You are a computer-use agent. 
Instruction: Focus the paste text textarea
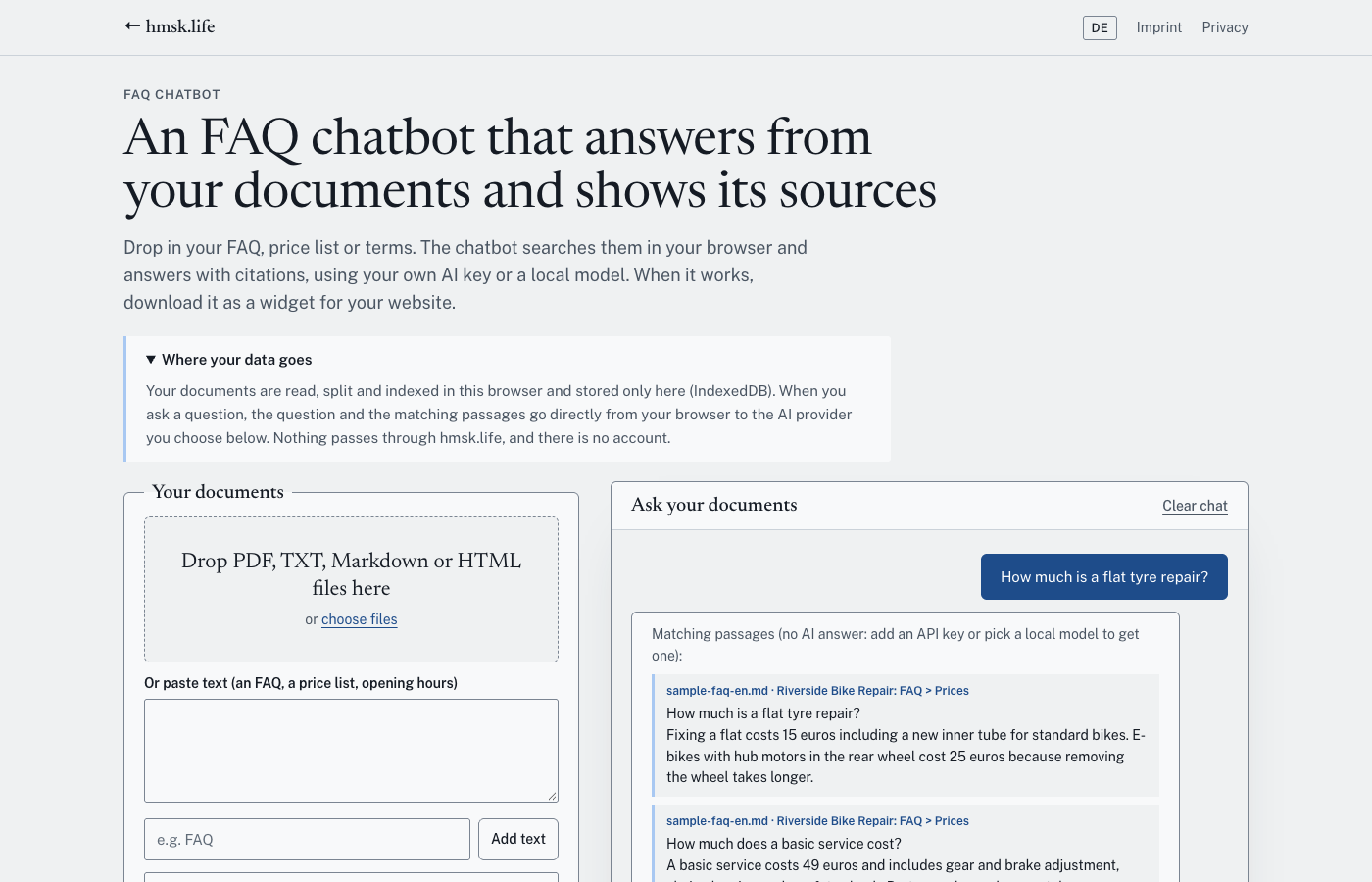click(x=351, y=751)
